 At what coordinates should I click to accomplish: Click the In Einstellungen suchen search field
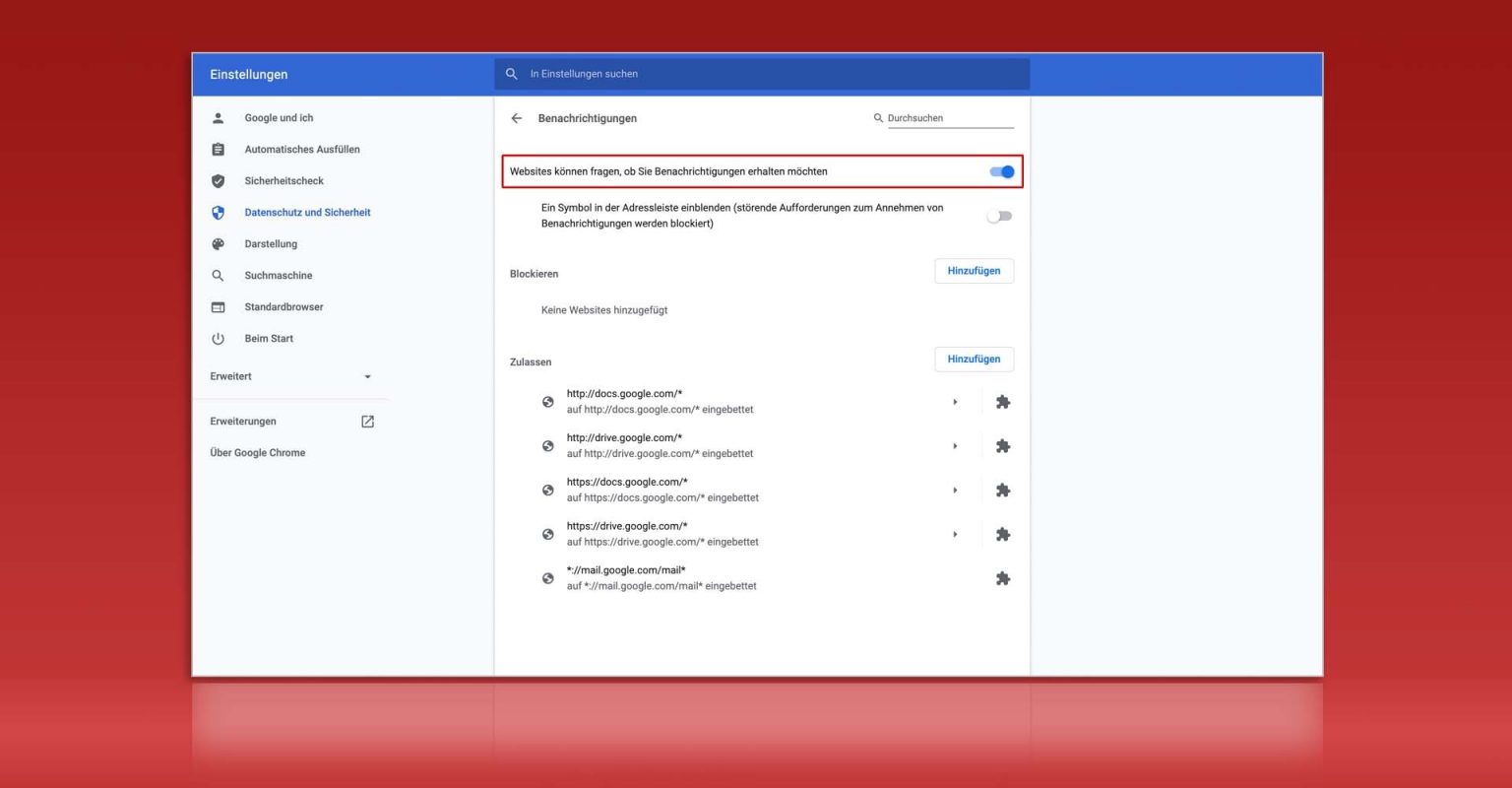click(760, 73)
